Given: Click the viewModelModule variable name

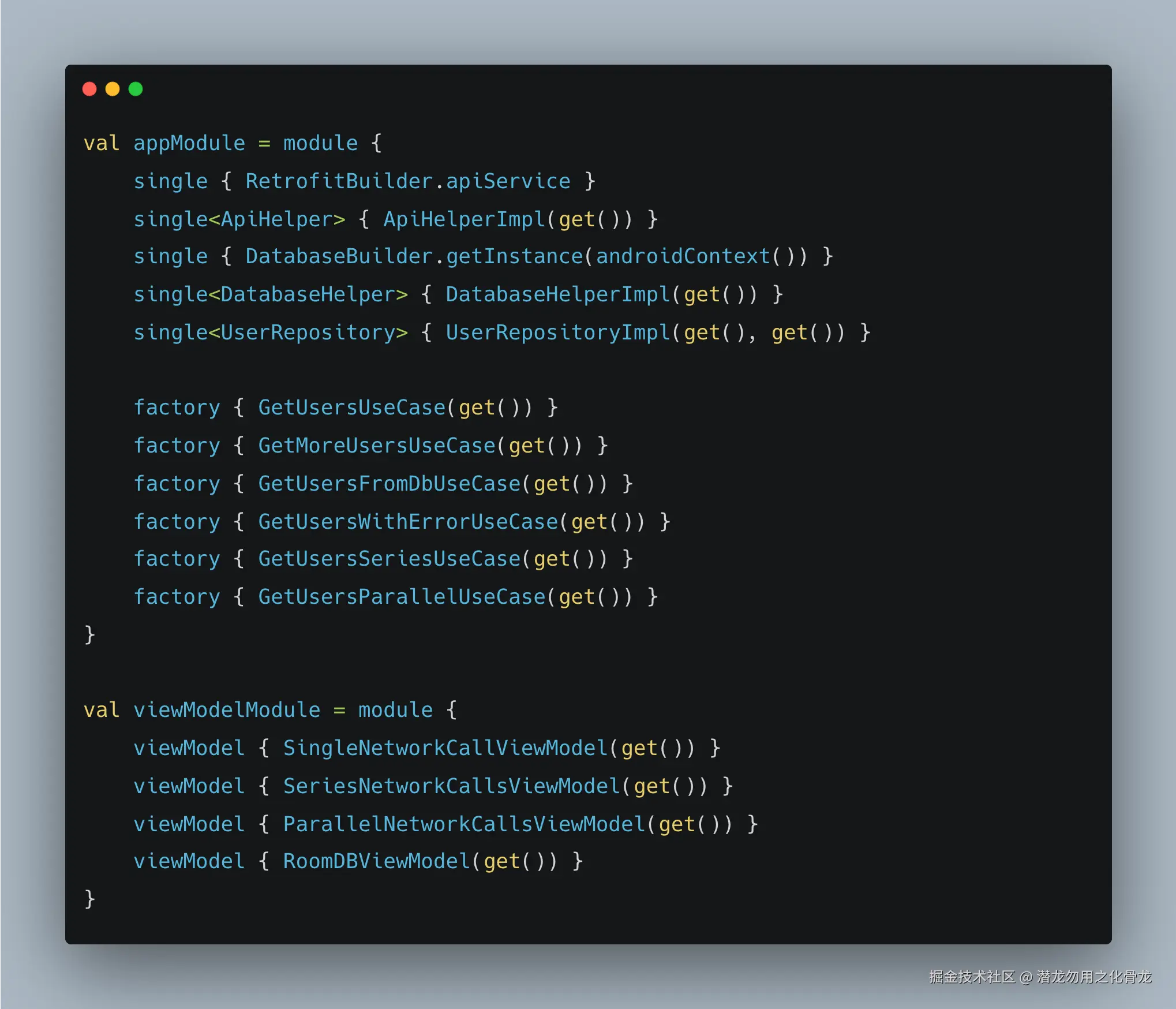Looking at the screenshot, I should [227, 710].
